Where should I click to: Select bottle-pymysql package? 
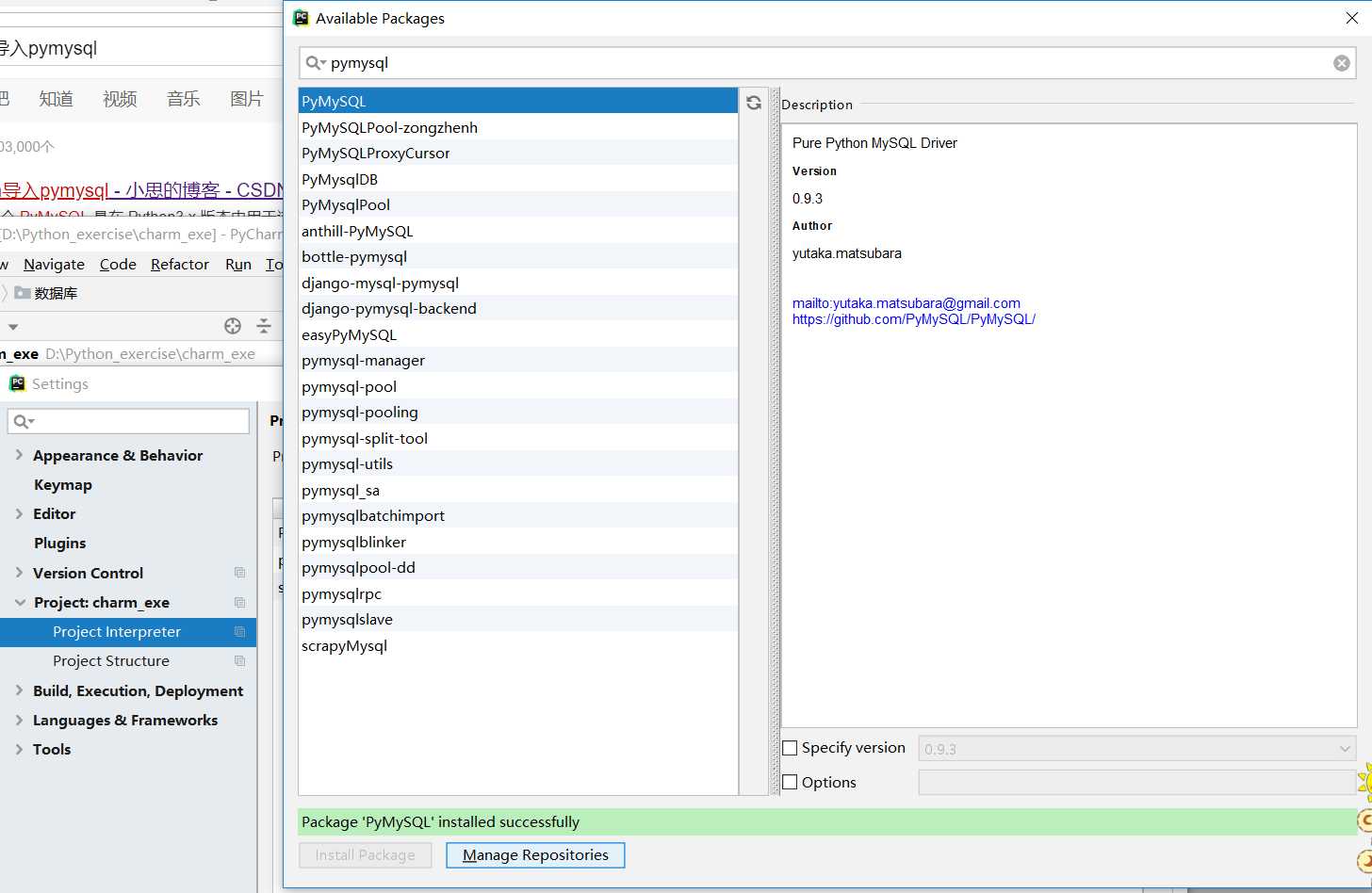click(518, 256)
